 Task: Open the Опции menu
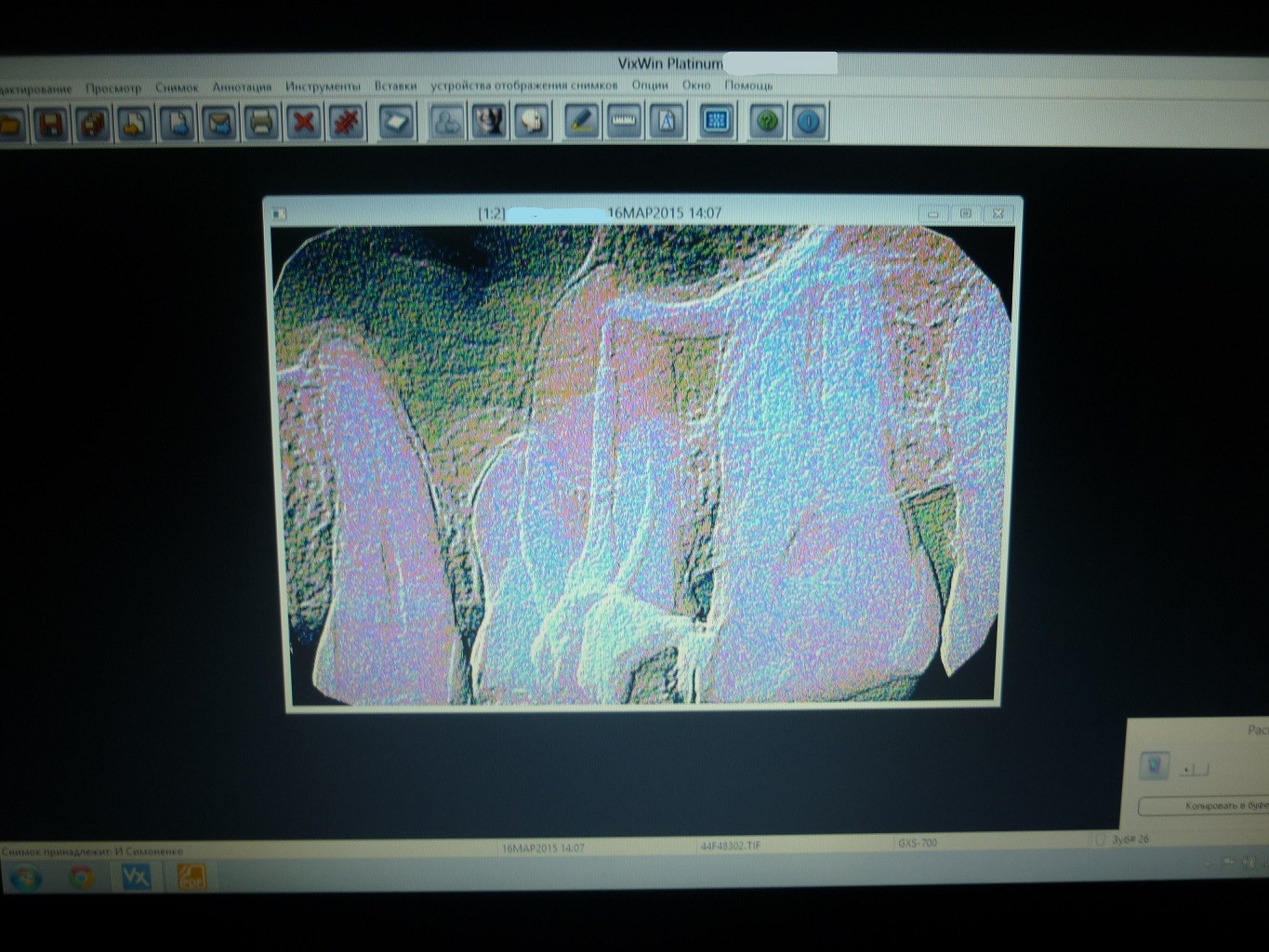[x=650, y=85]
